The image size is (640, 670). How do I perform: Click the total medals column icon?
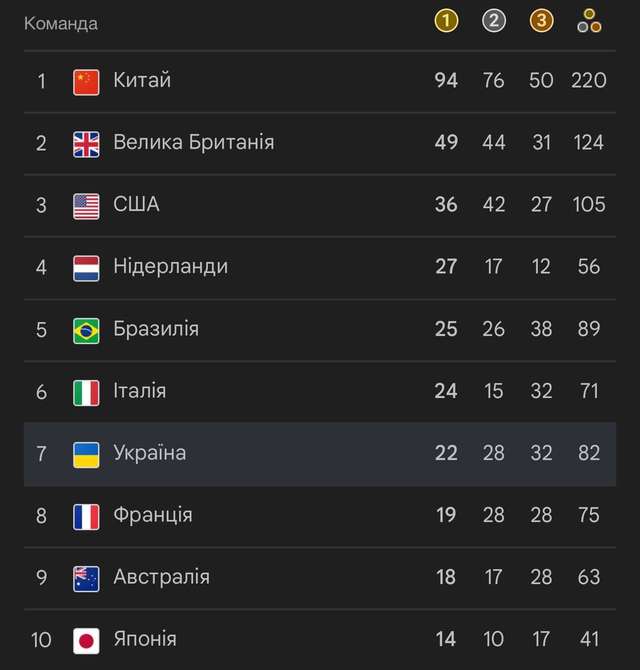click(x=589, y=21)
